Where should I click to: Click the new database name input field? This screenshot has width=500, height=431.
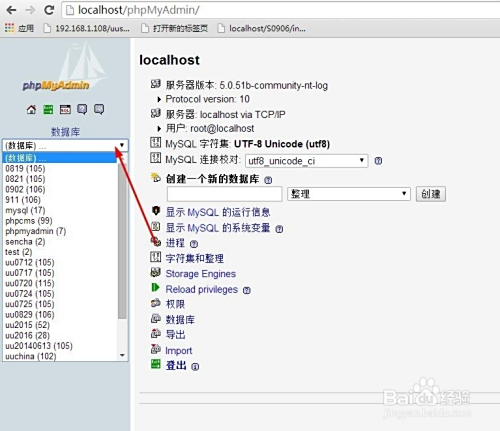[x=225, y=194]
